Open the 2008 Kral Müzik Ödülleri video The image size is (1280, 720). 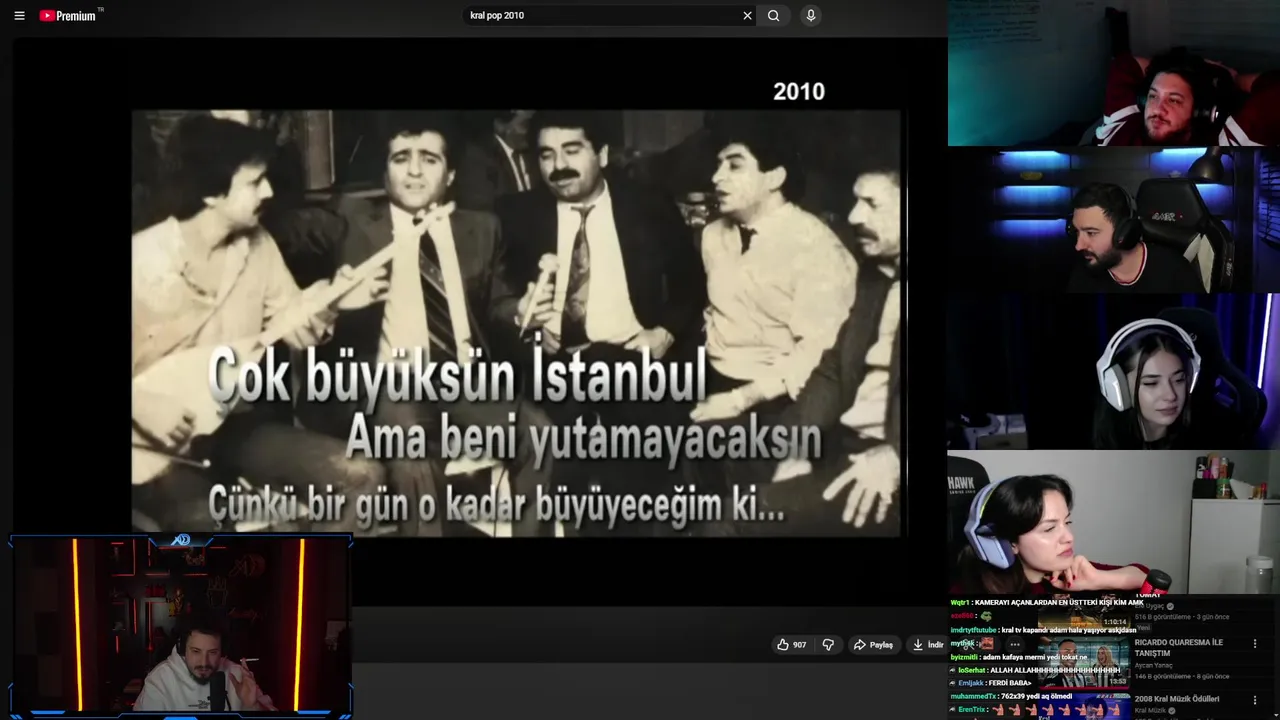pyautogui.click(x=1177, y=699)
